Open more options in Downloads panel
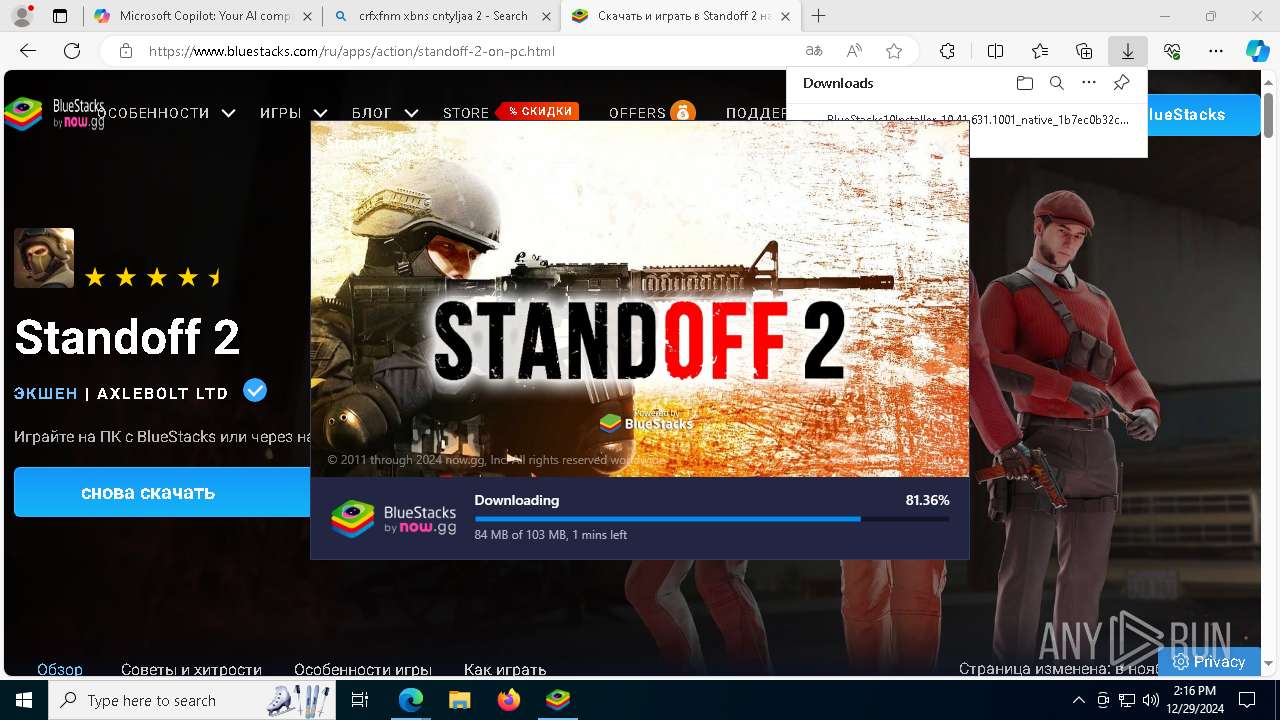The height and width of the screenshot is (720, 1280). (1089, 83)
